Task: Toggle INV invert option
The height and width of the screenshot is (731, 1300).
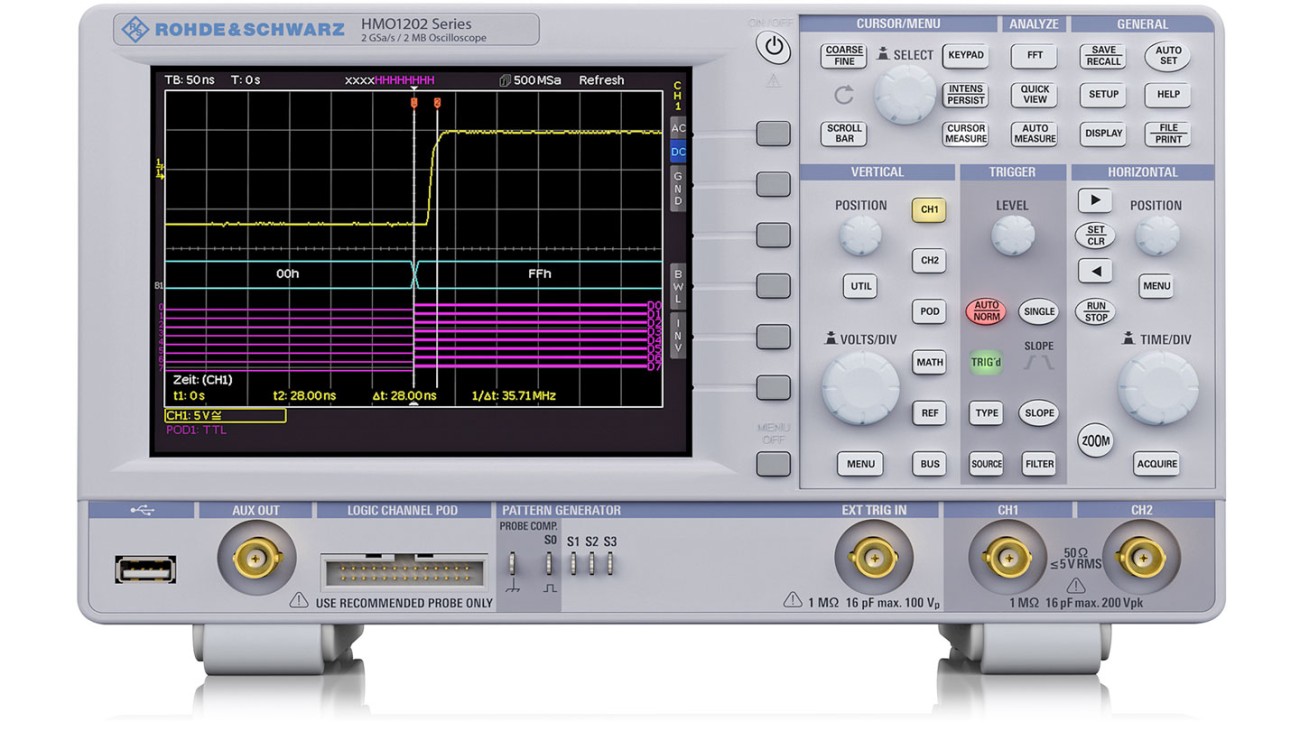Action: [x=678, y=336]
